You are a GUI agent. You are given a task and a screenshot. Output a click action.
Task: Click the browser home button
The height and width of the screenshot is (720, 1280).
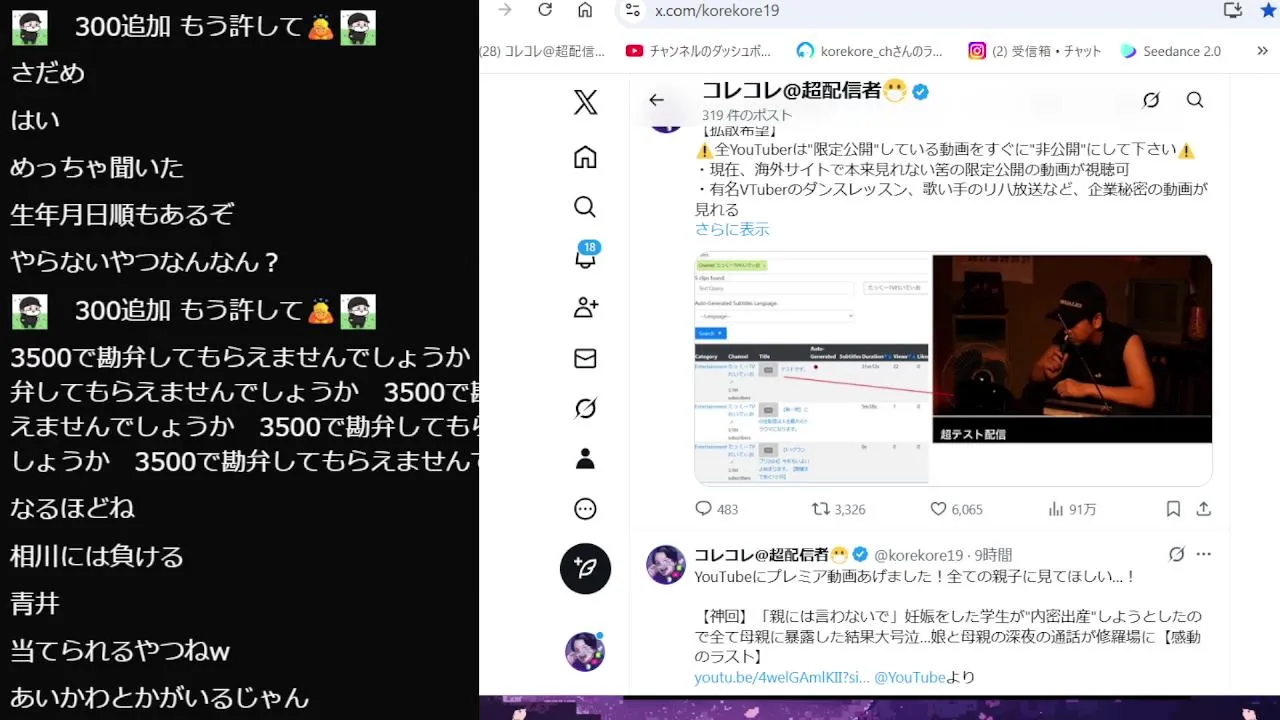click(585, 10)
